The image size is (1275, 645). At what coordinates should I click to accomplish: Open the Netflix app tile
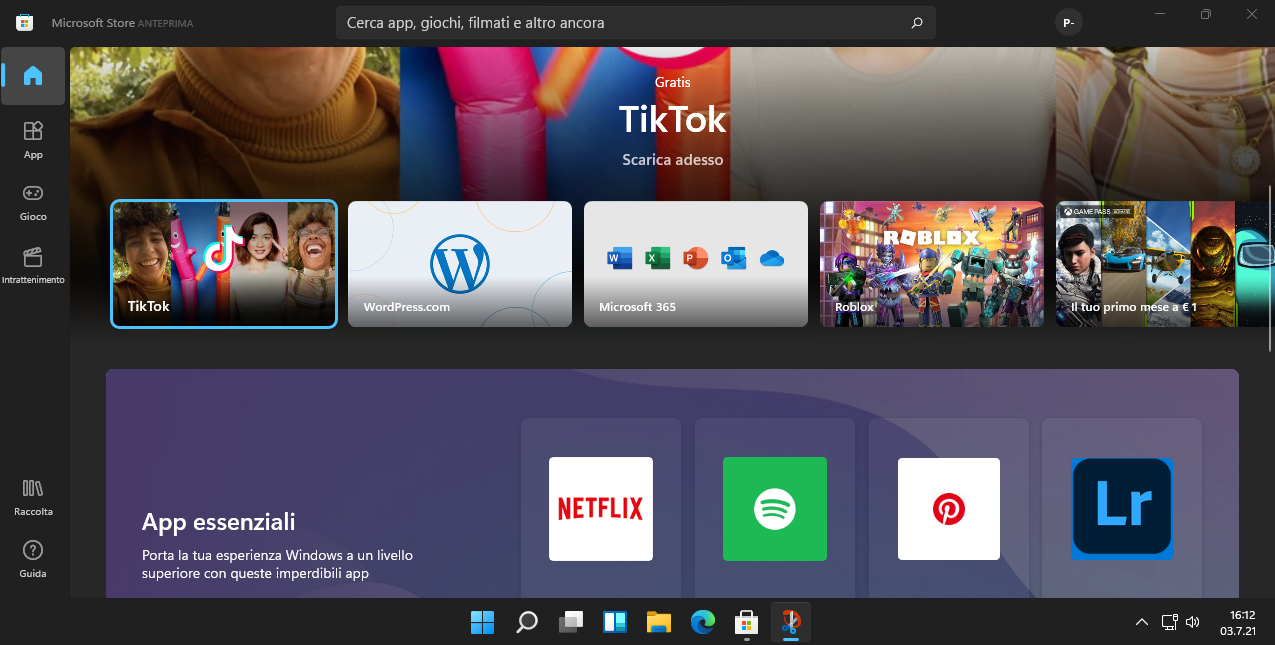[601, 508]
